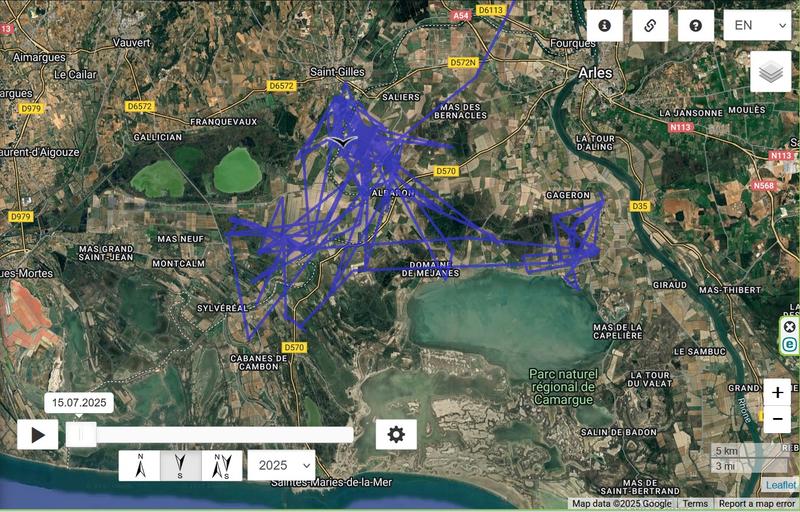Click the Franquevaux place label
The height and width of the screenshot is (512, 800).
pos(223,121)
